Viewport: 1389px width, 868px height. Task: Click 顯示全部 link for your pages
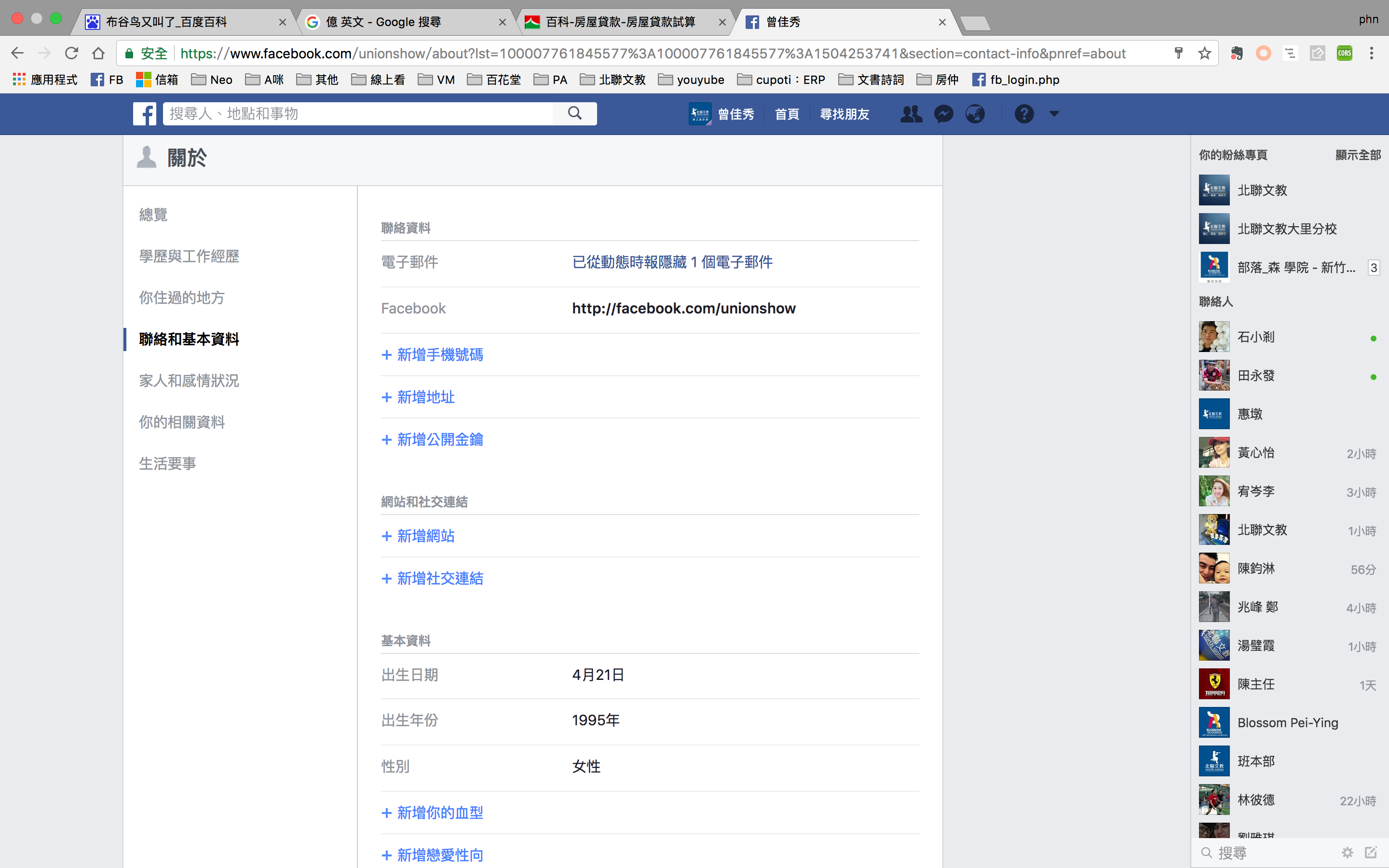(1358, 155)
